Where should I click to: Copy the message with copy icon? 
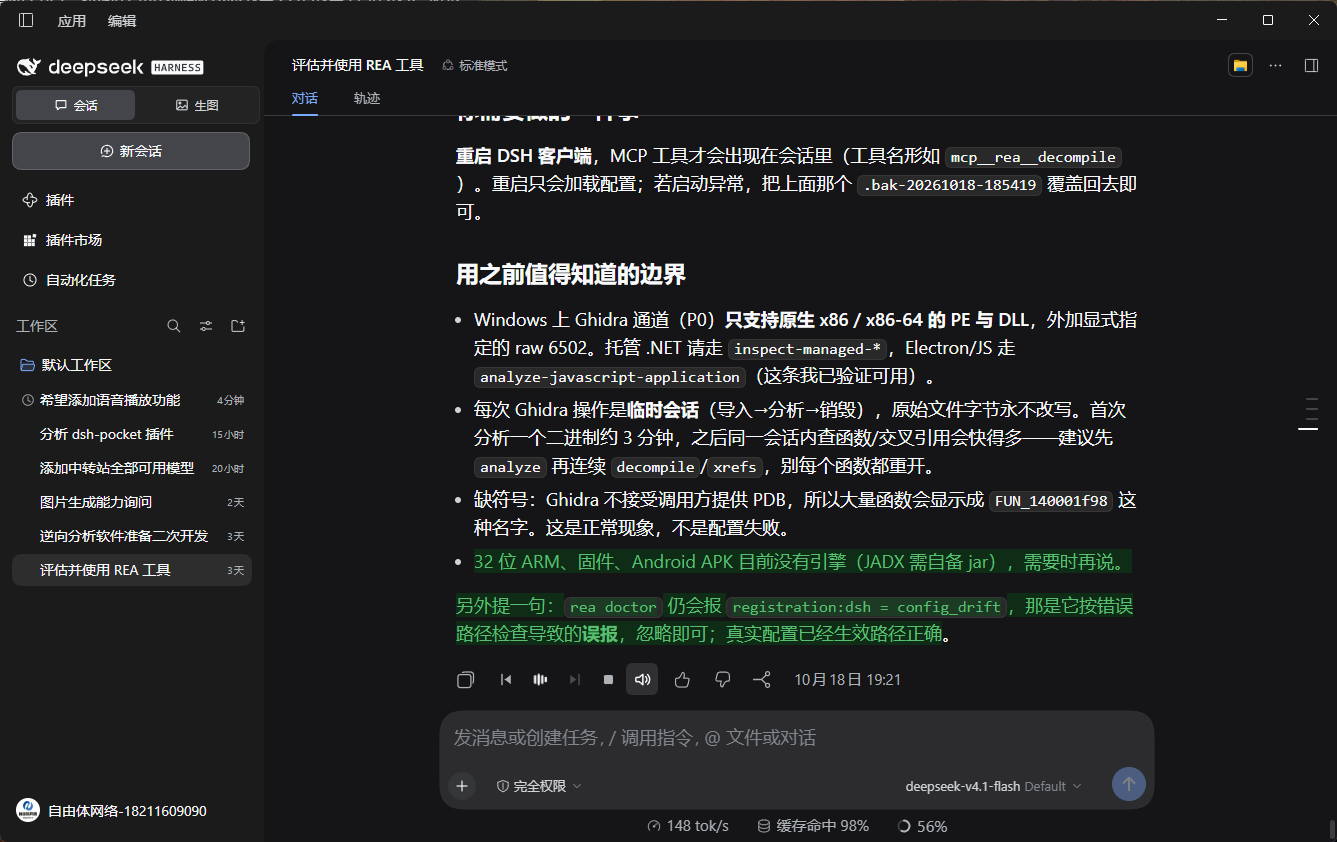pyautogui.click(x=465, y=680)
